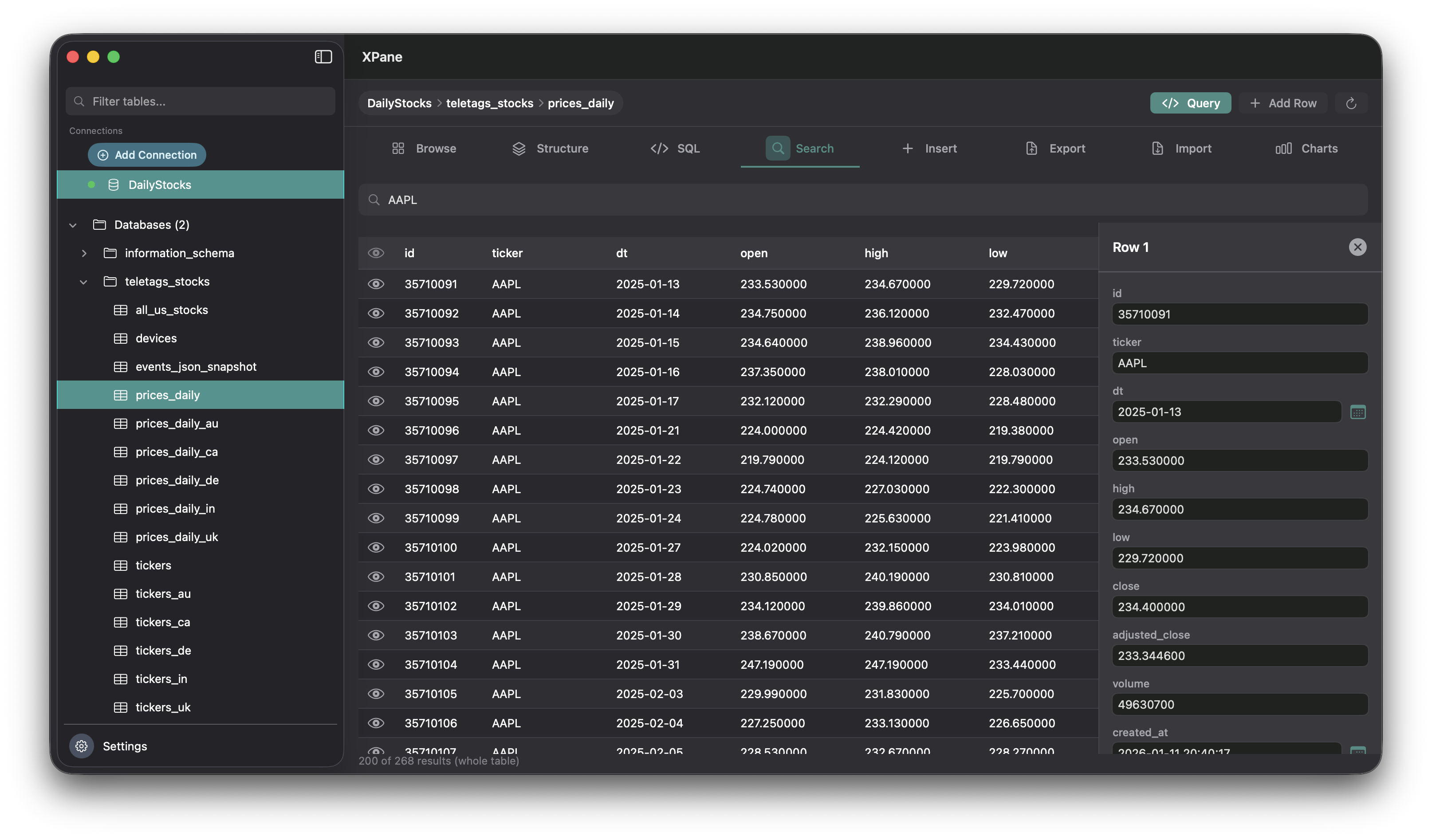Toggle the sidebar panel icon
Image resolution: width=1432 pixels, height=840 pixels.
pyautogui.click(x=323, y=57)
